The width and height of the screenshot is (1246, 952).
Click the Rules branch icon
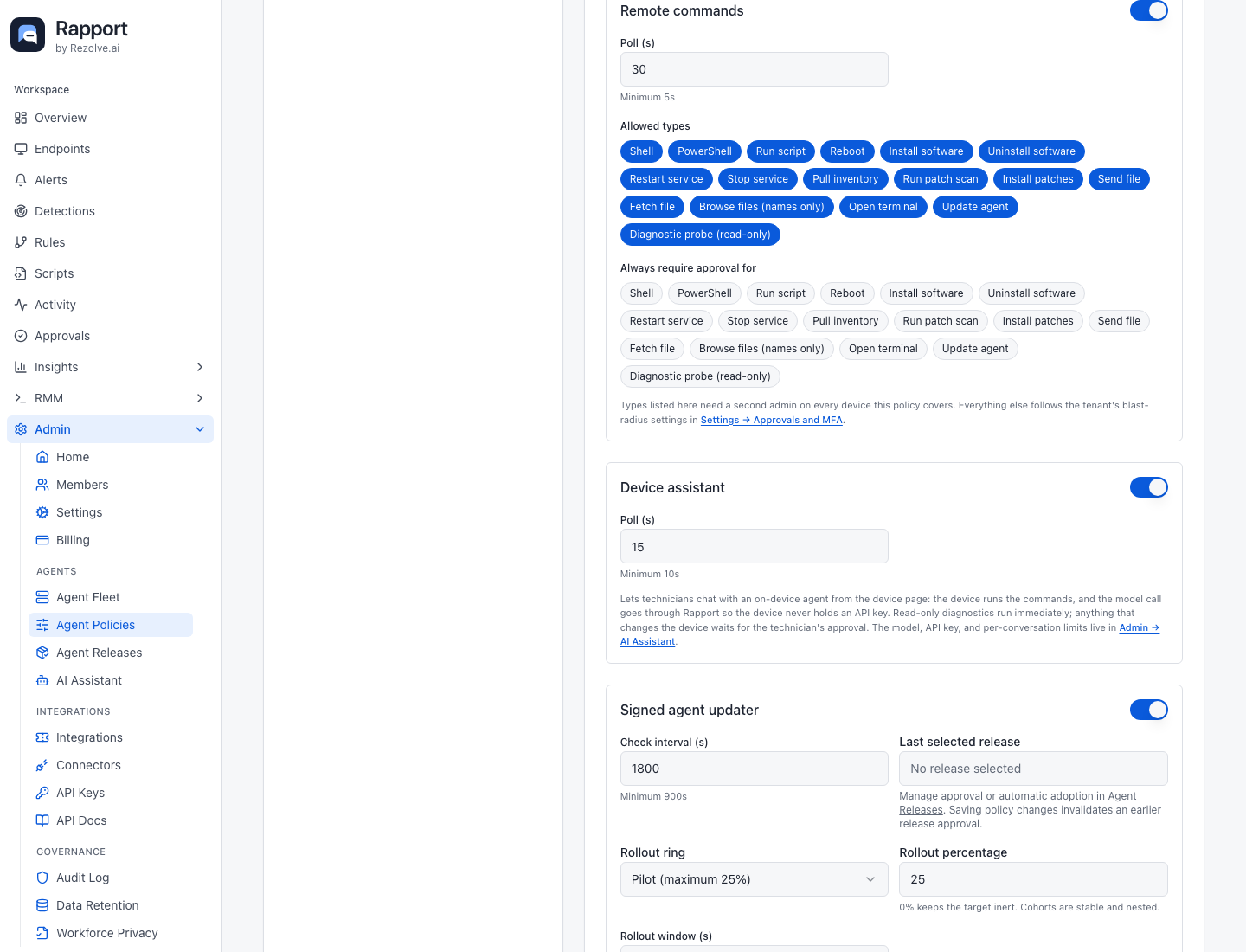click(21, 242)
